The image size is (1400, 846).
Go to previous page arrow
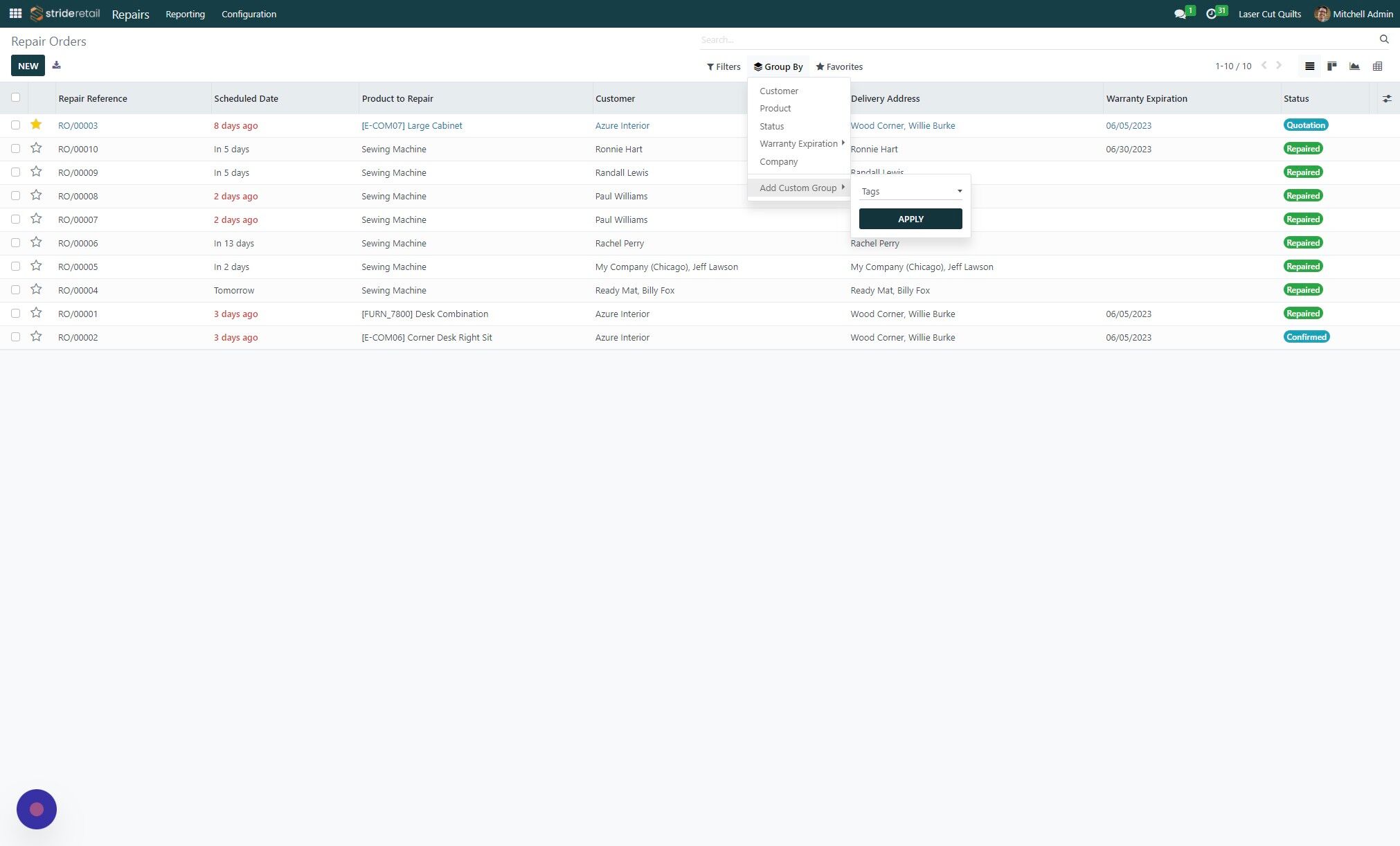tap(1264, 66)
